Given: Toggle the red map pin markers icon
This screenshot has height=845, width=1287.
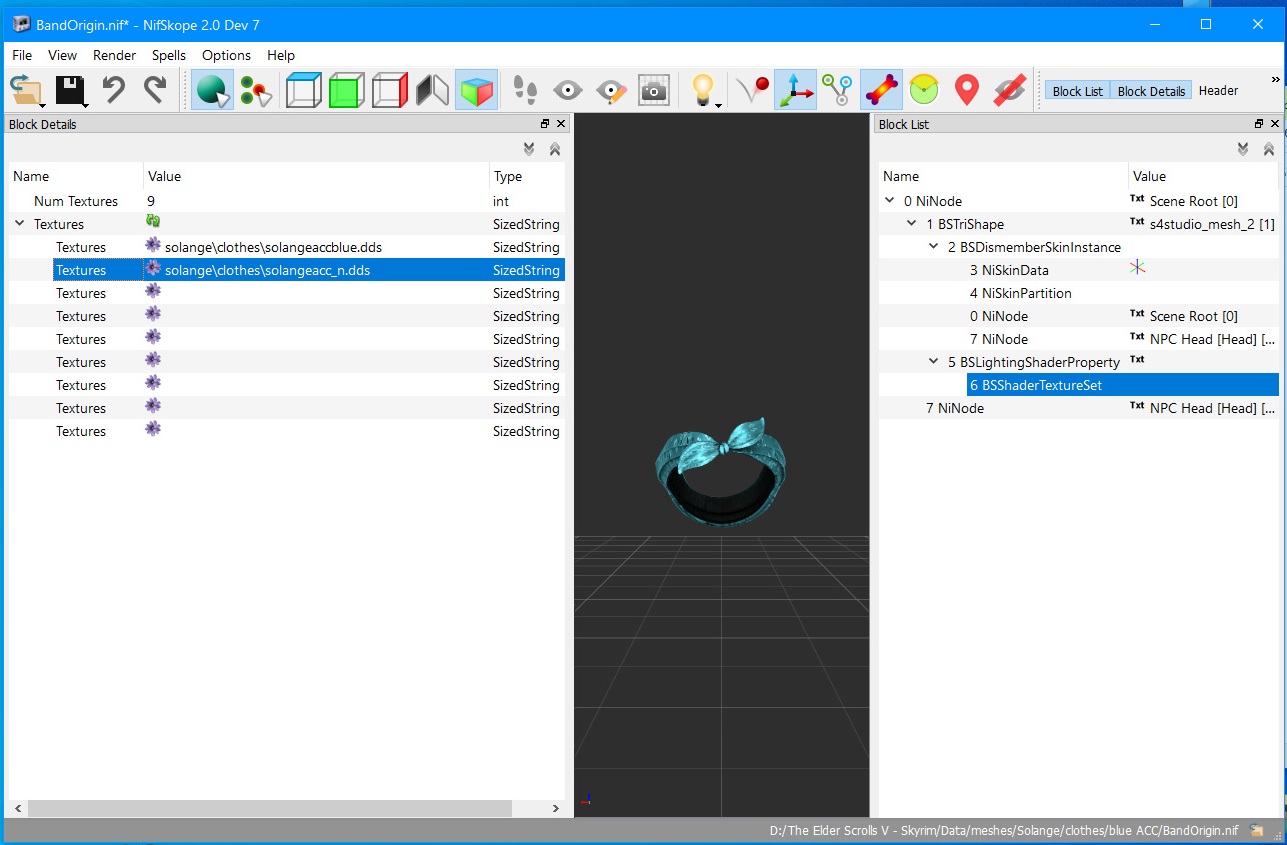Looking at the screenshot, I should (x=966, y=91).
